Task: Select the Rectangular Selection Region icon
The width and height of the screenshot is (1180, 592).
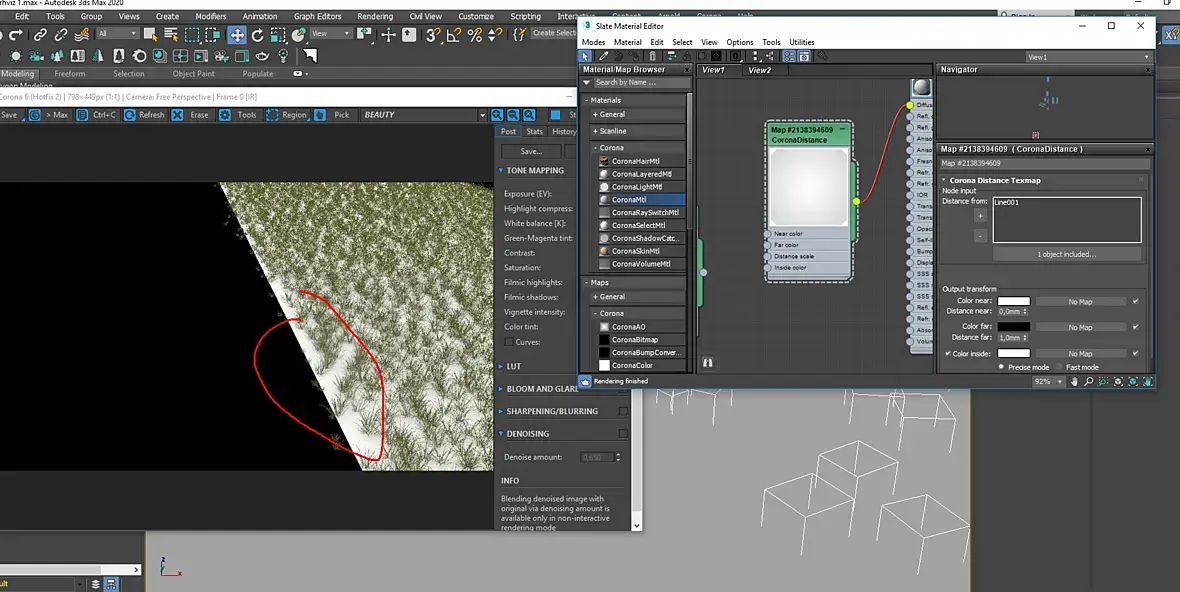Action: (192, 35)
